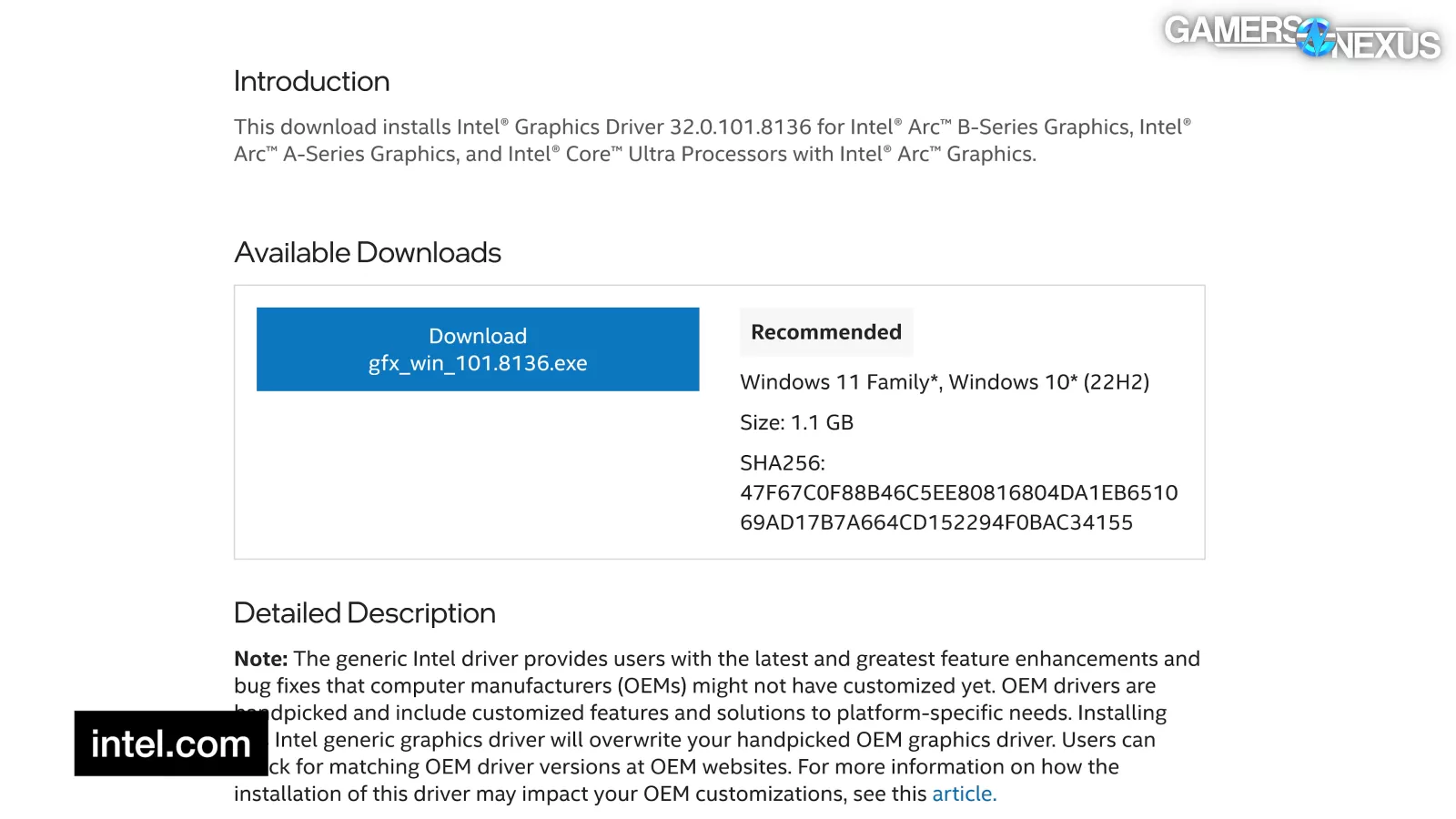Click the driver version 32.0.101.8136 in the introduction
Viewport: 1456px width, 819px height.
pos(740,126)
